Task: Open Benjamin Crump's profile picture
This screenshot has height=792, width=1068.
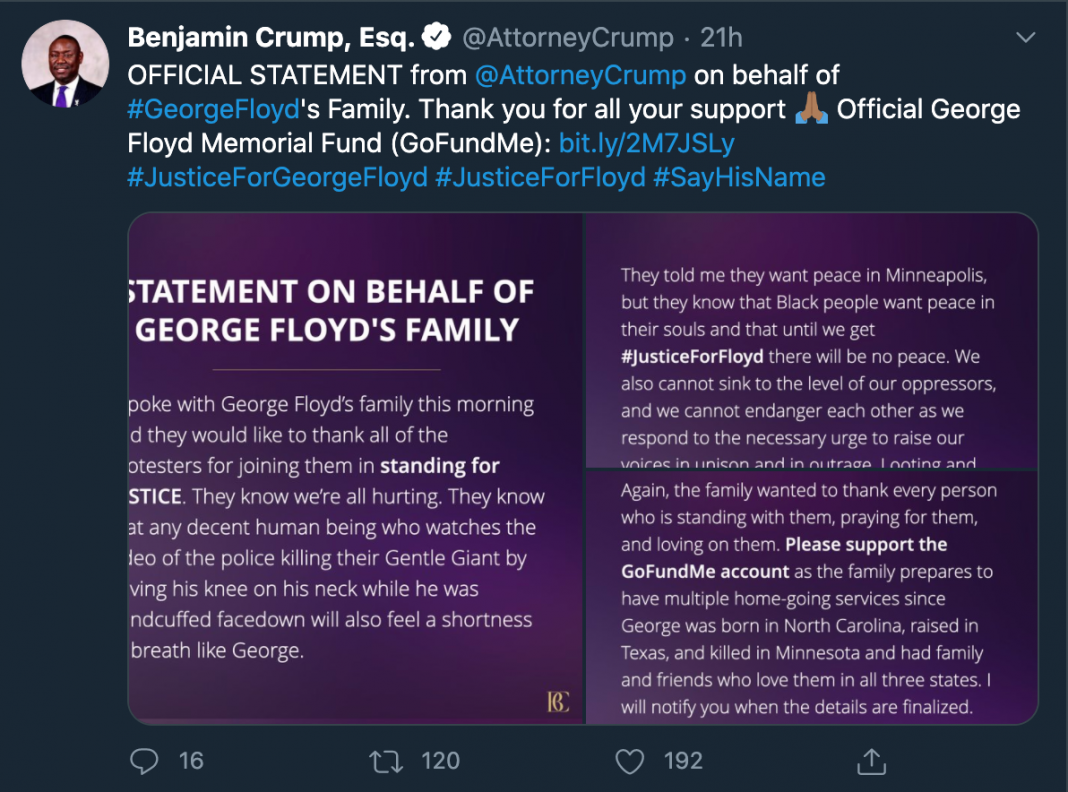Action: (x=64, y=63)
